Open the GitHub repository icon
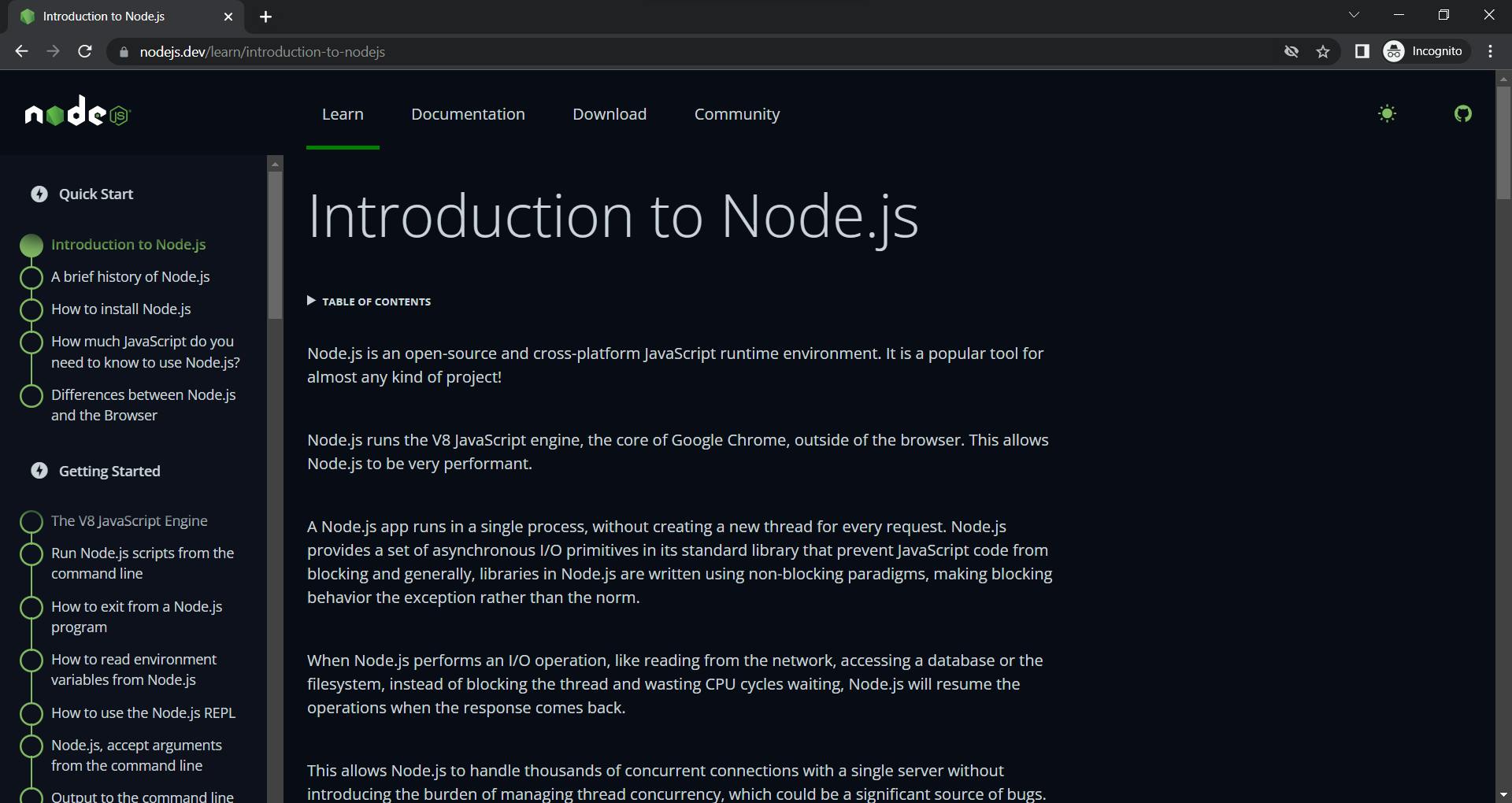The width and height of the screenshot is (1512, 803). (1462, 114)
